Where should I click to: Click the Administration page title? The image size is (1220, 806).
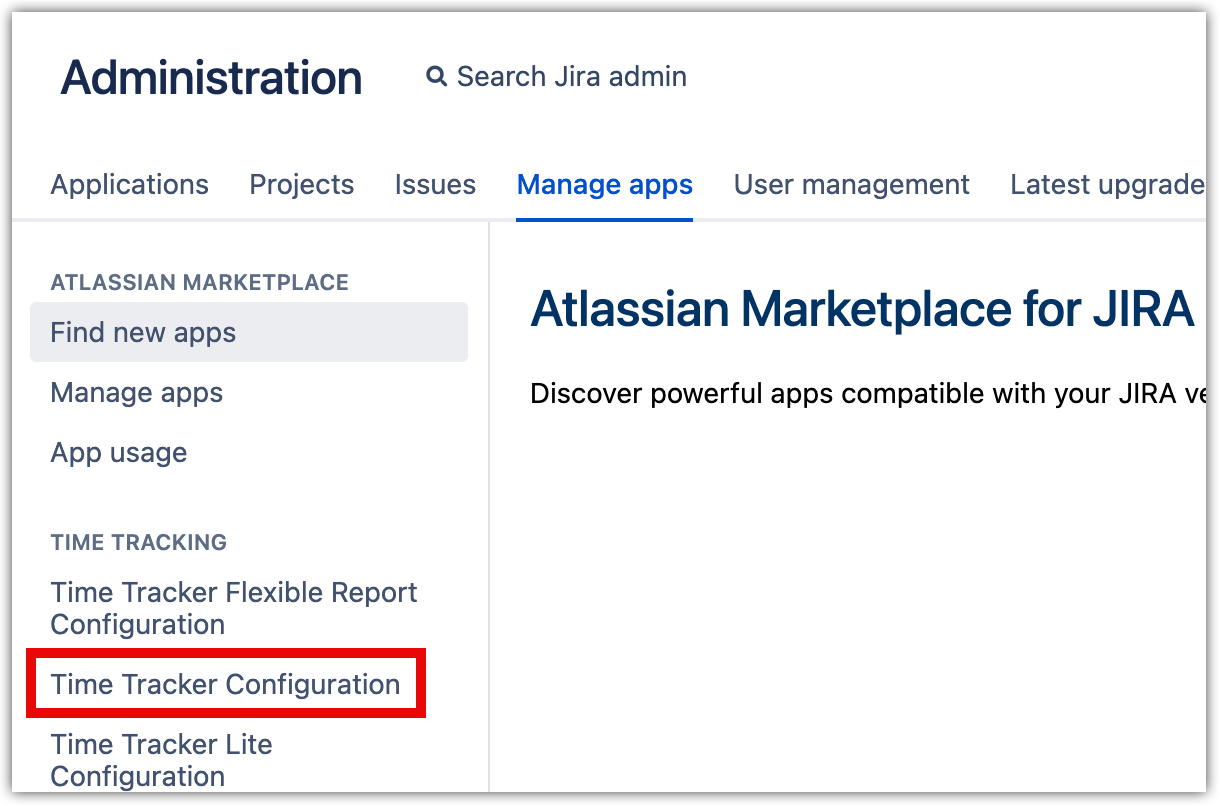[211, 78]
